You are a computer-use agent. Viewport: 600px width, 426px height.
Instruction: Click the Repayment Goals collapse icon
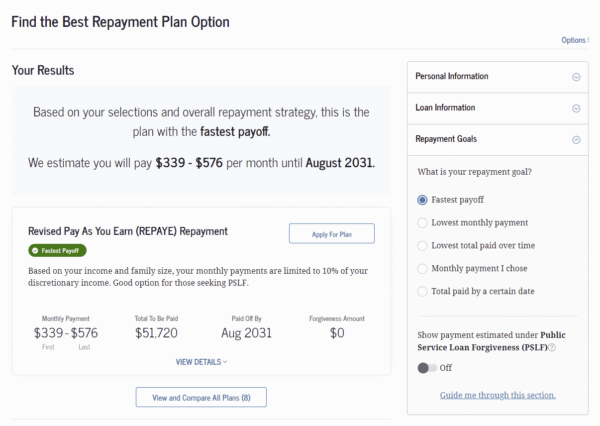[x=576, y=140]
